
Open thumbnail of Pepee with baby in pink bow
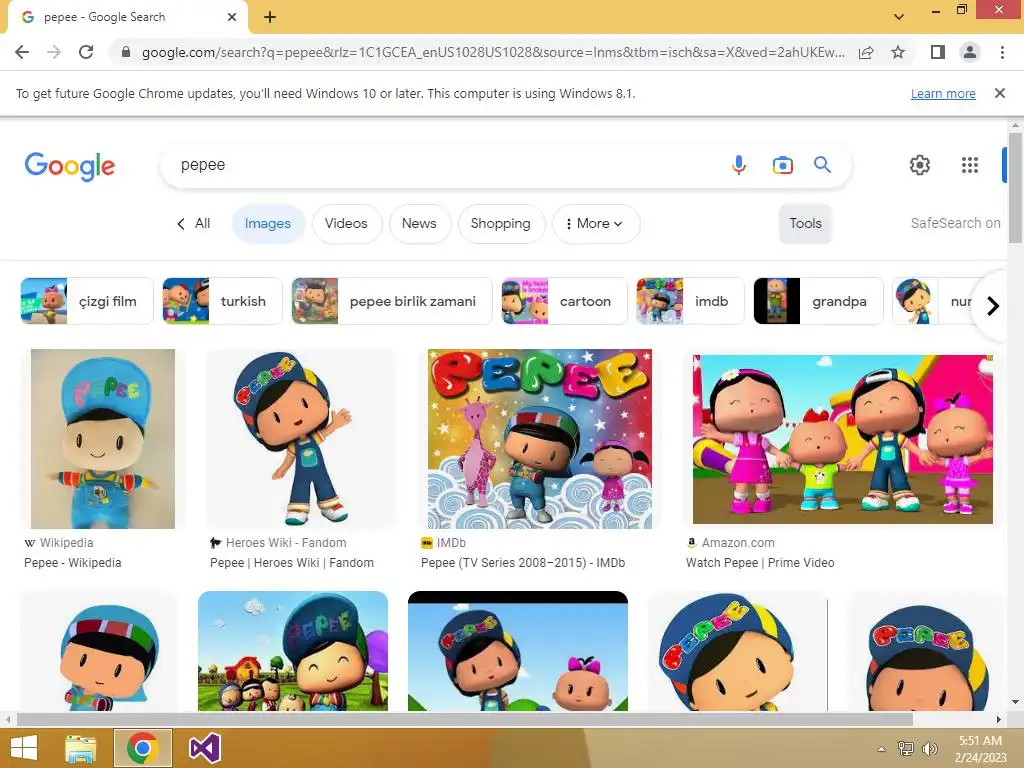tap(518, 651)
